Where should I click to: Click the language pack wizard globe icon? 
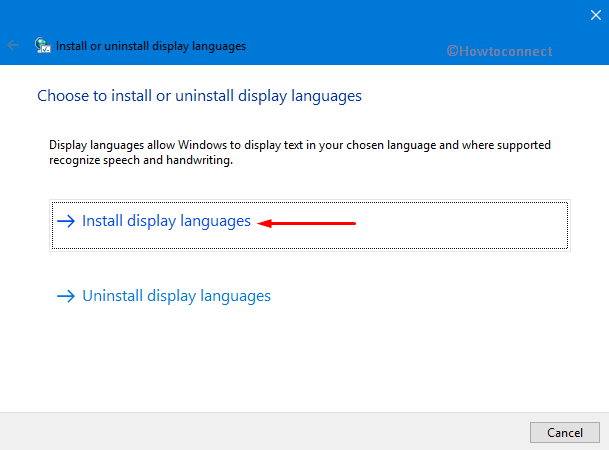pos(42,45)
